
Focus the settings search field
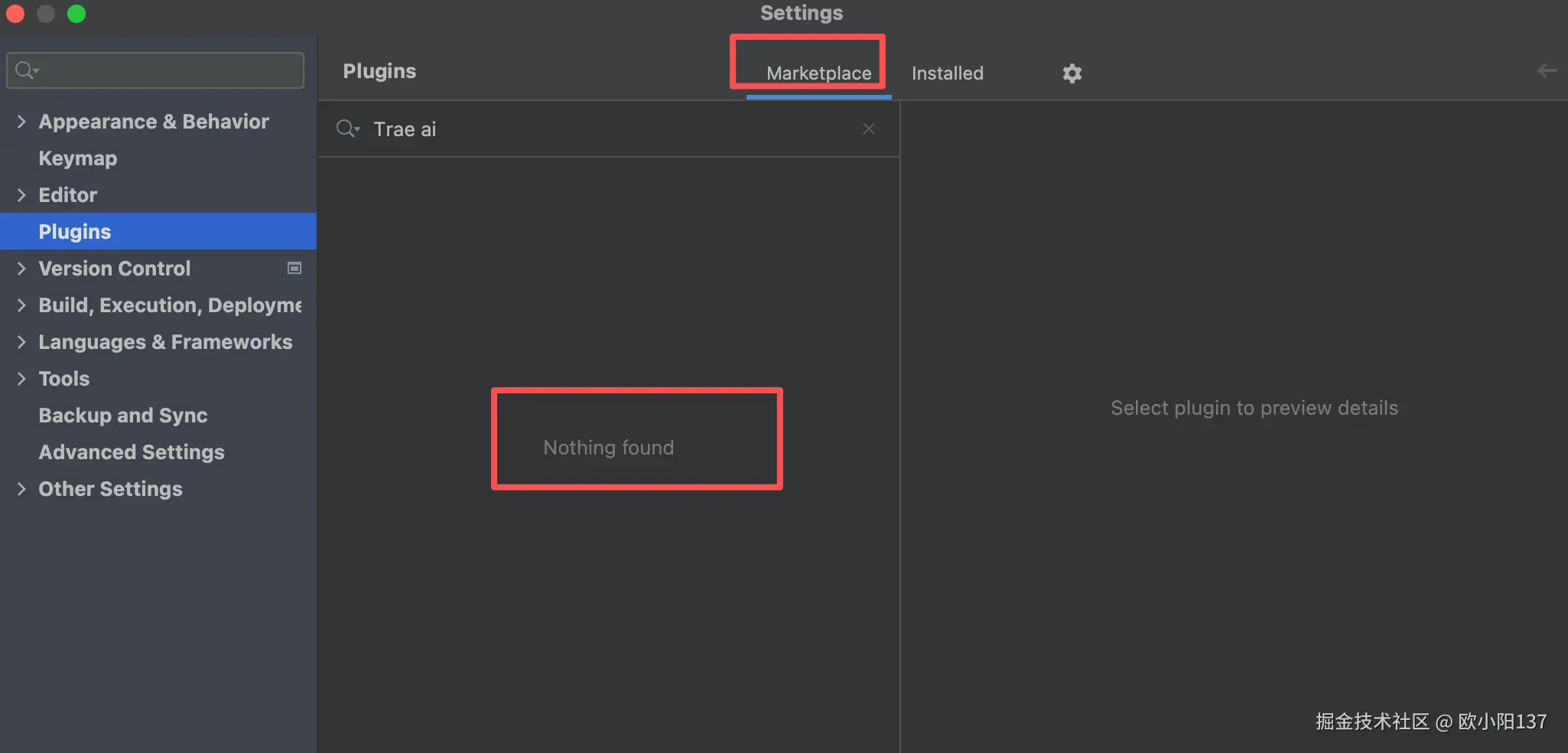[x=168, y=70]
